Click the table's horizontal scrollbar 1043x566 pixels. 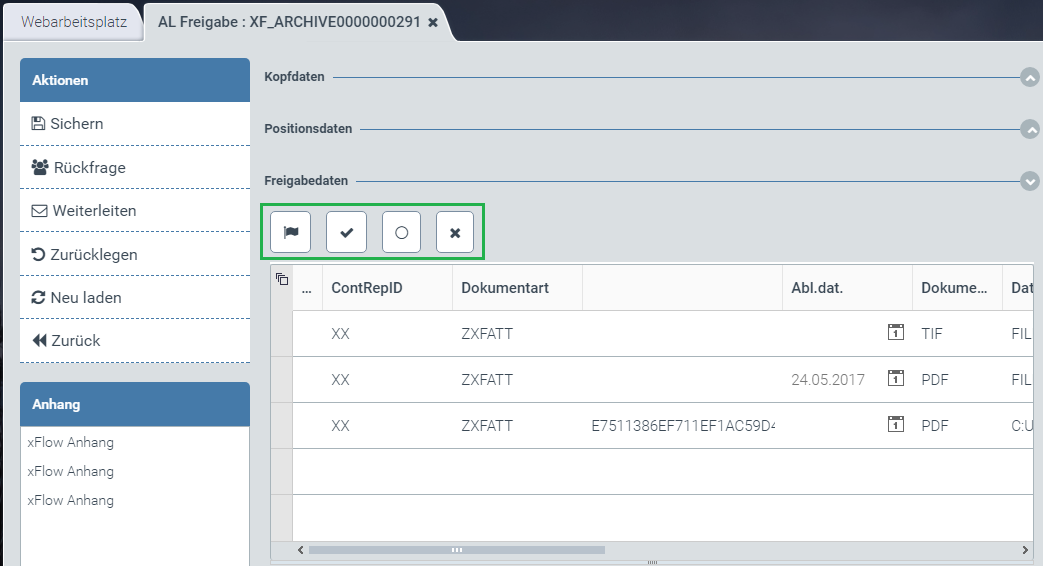456,549
